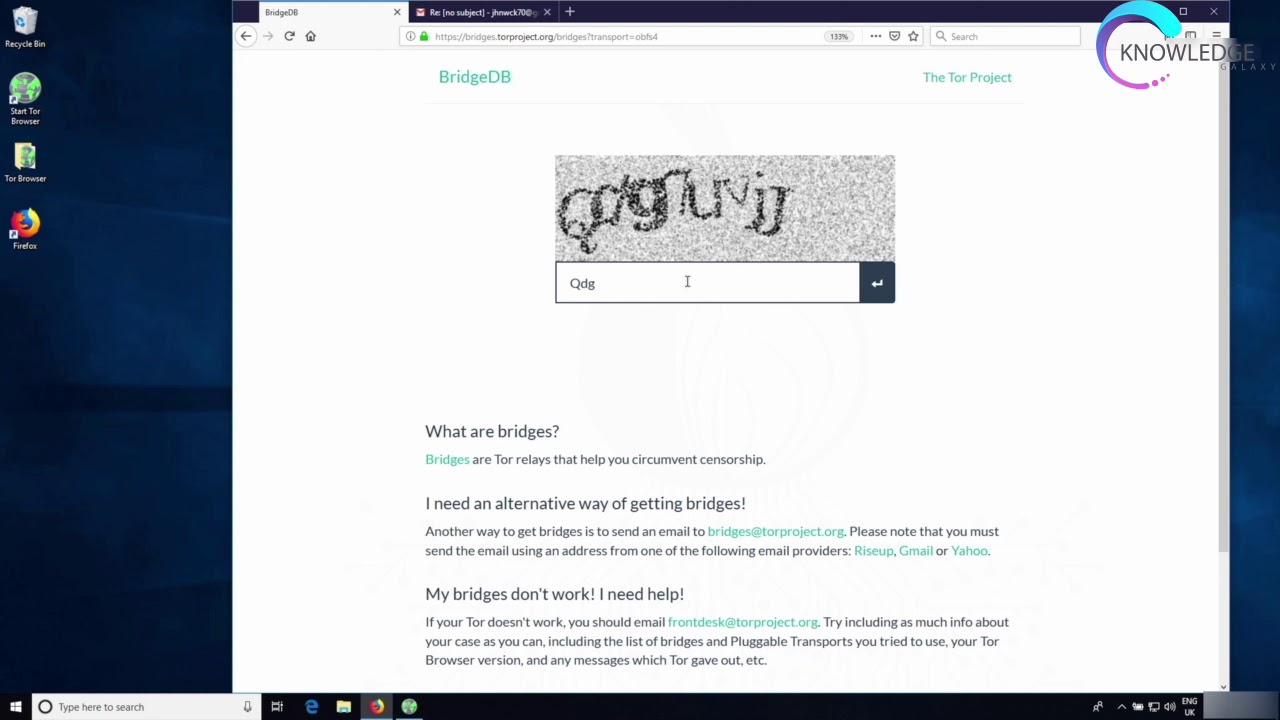Screen dimensions: 1280x720
Task: Open bridges@torproject.org email link
Action: click(776, 531)
